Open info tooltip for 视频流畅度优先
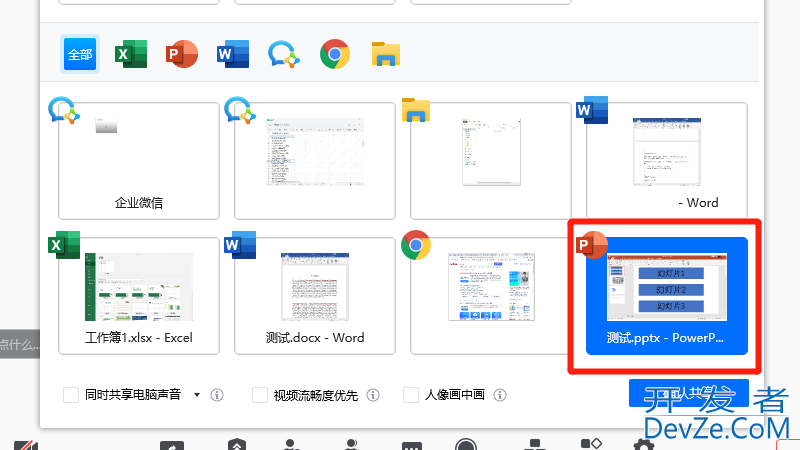Viewport: 800px width, 450px height. click(x=373, y=395)
